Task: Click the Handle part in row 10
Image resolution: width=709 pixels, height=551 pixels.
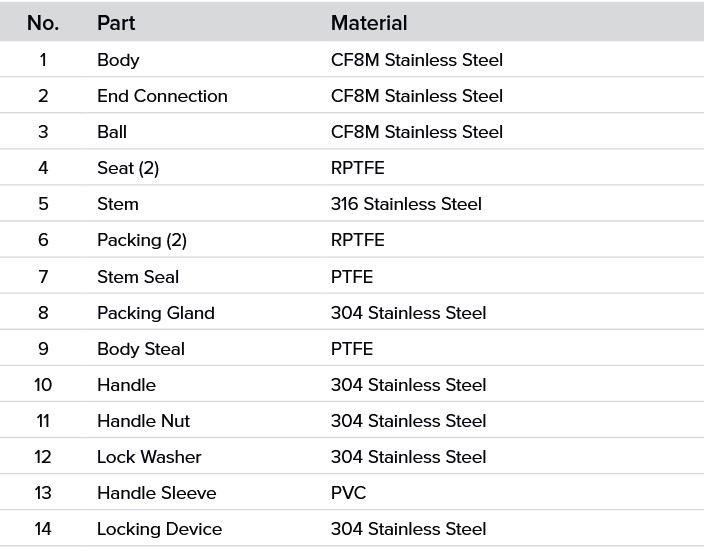Action: 127,385
